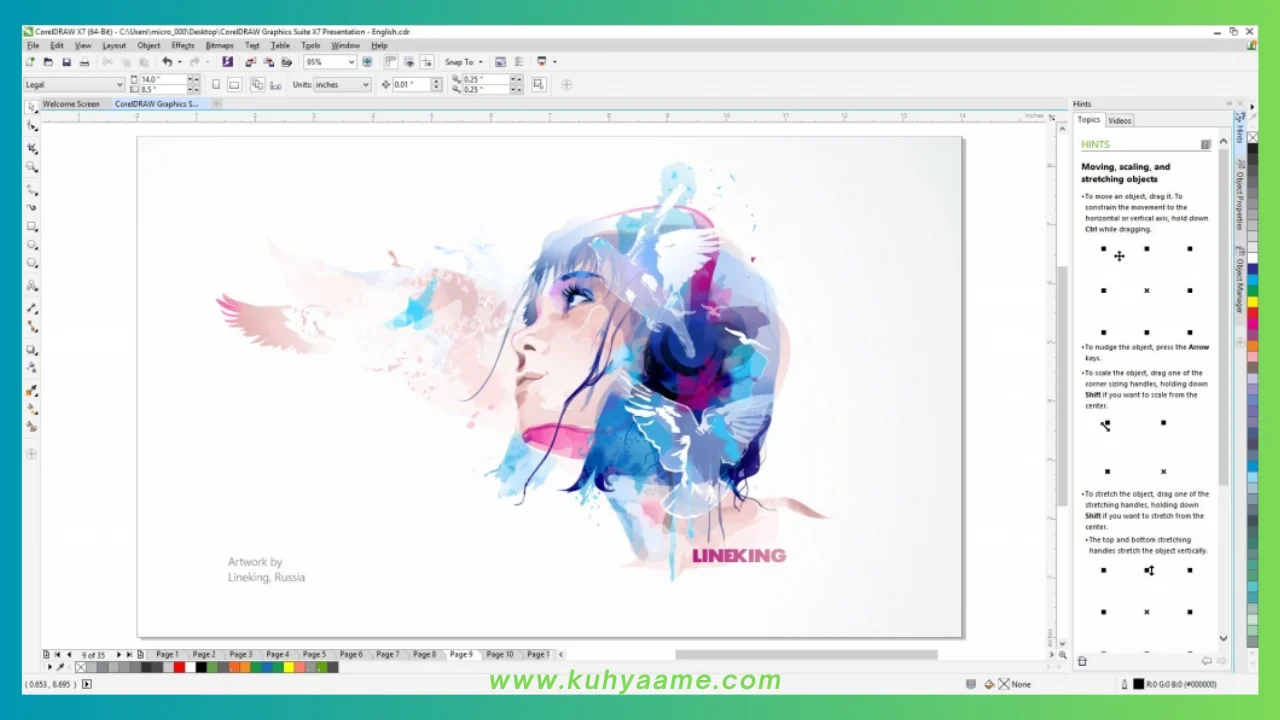Click the Full Screen Preview icon

(x=367, y=62)
